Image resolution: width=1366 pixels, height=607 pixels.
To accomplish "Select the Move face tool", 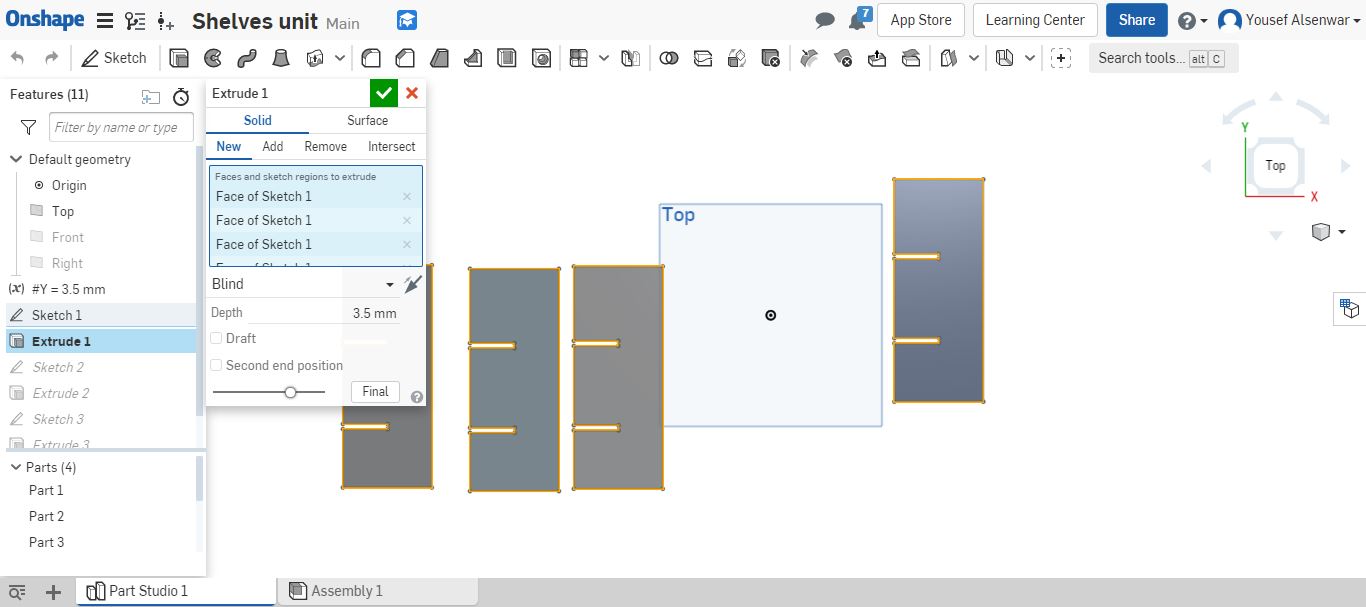I will (877, 58).
